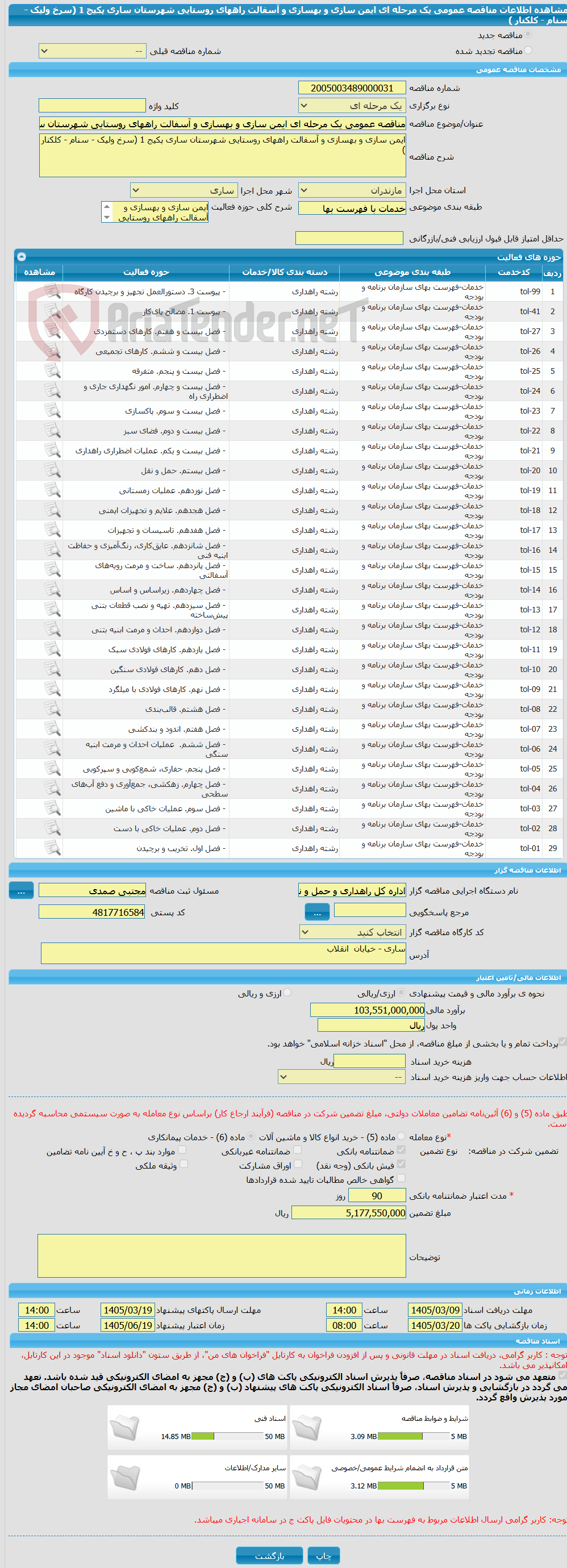Image resolution: width=567 pixels, height=1568 pixels.
Task: Toggle the اسناد خزانه اسلامی payment checkbox
Action: [562, 1042]
